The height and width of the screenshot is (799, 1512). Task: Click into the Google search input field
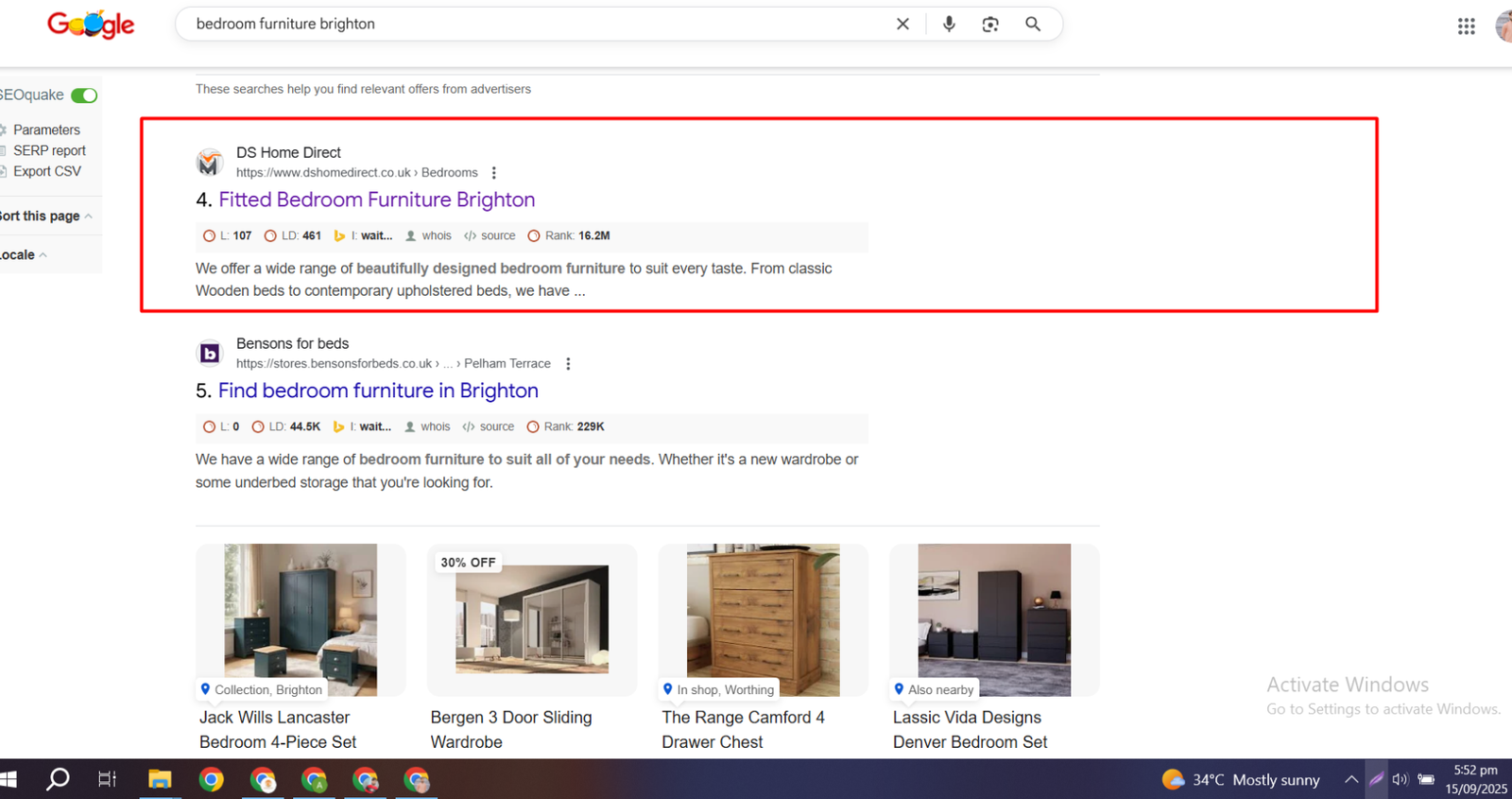click(x=529, y=25)
